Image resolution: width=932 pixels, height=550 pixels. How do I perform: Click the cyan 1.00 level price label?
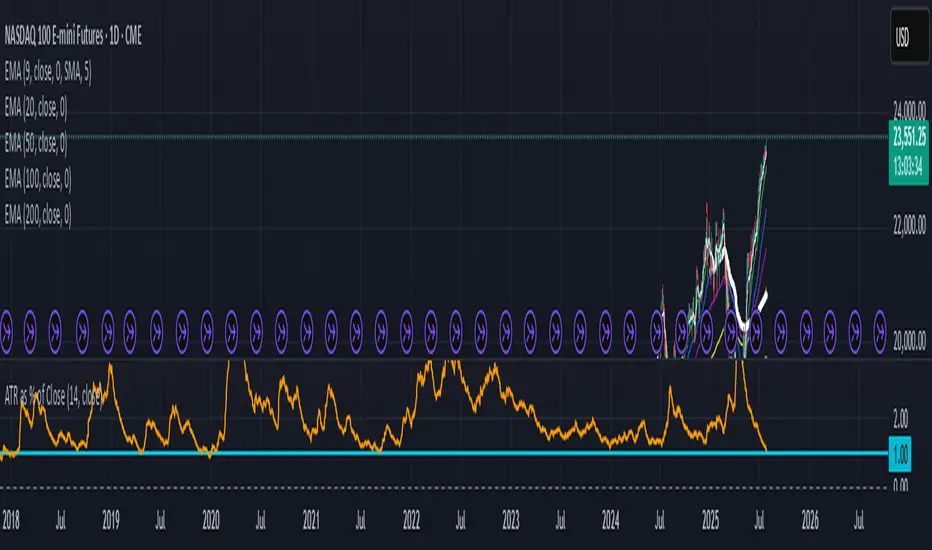coord(898,452)
